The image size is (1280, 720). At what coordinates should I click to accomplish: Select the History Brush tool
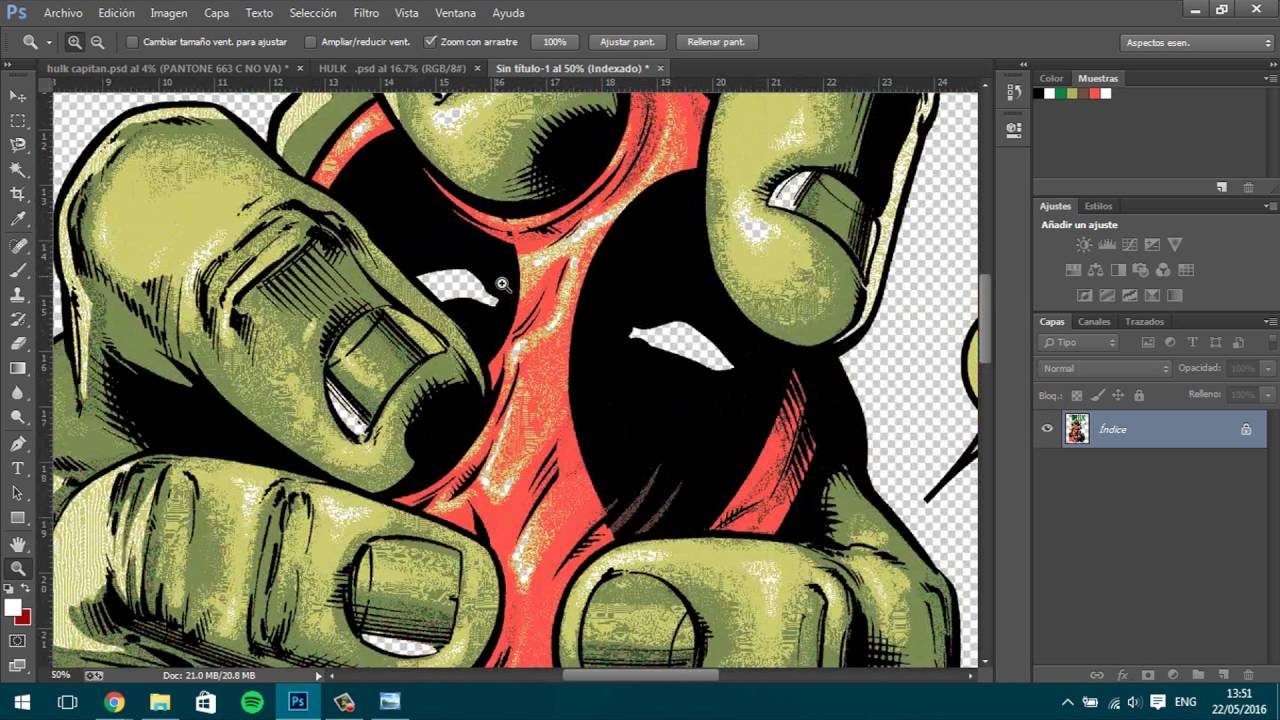[x=18, y=320]
